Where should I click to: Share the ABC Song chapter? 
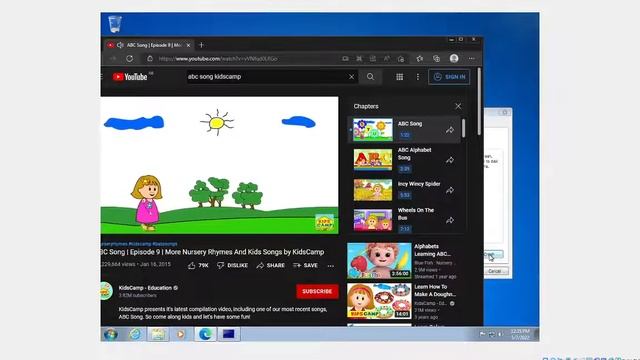450,130
